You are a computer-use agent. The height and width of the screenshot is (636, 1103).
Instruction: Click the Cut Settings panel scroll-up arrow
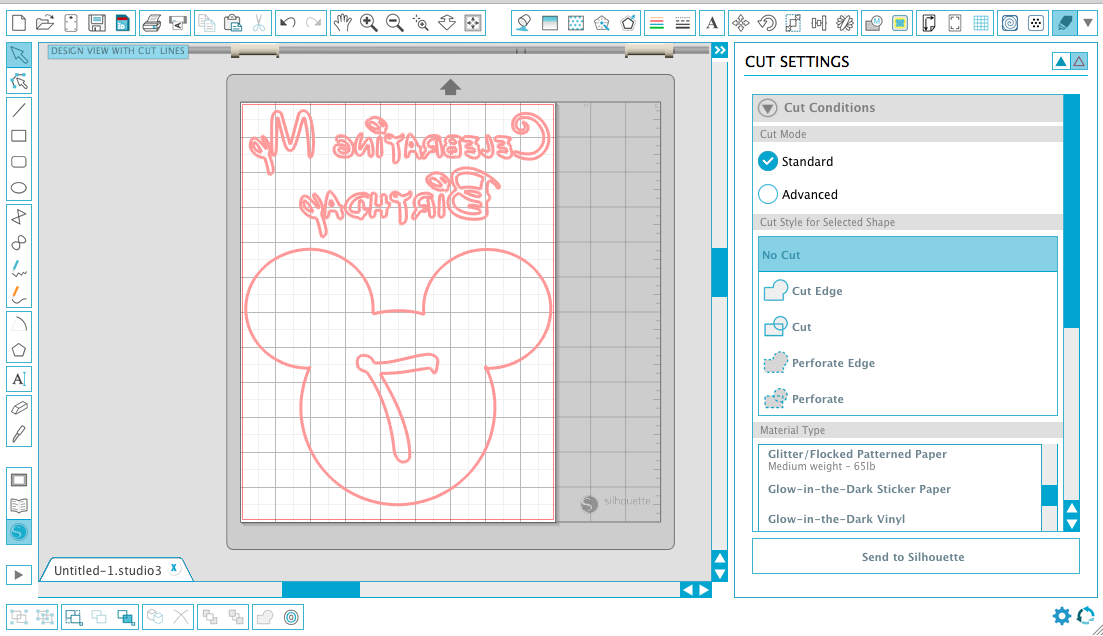1071,507
